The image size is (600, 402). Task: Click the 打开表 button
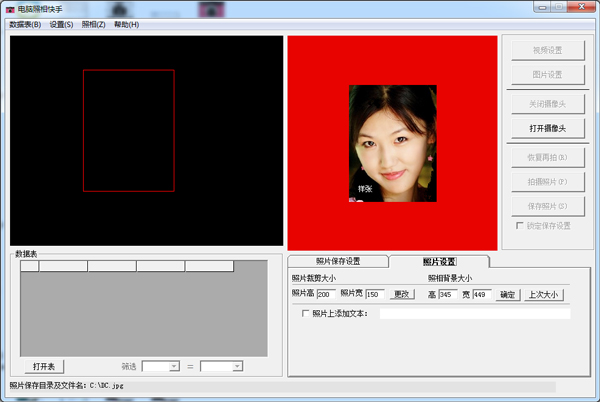(x=44, y=366)
